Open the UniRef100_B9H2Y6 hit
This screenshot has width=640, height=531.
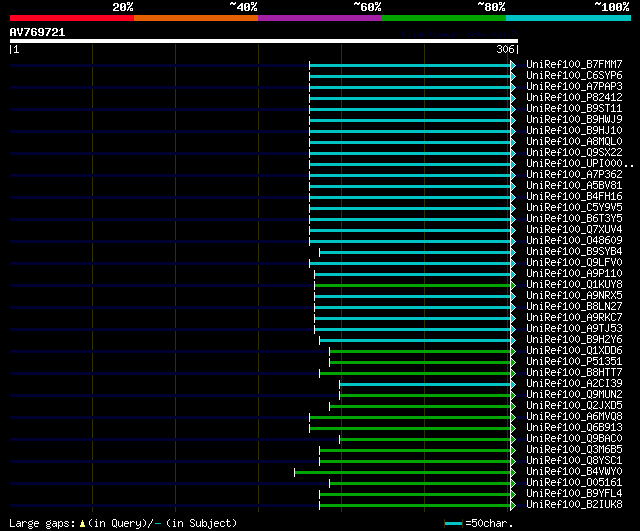574,340
